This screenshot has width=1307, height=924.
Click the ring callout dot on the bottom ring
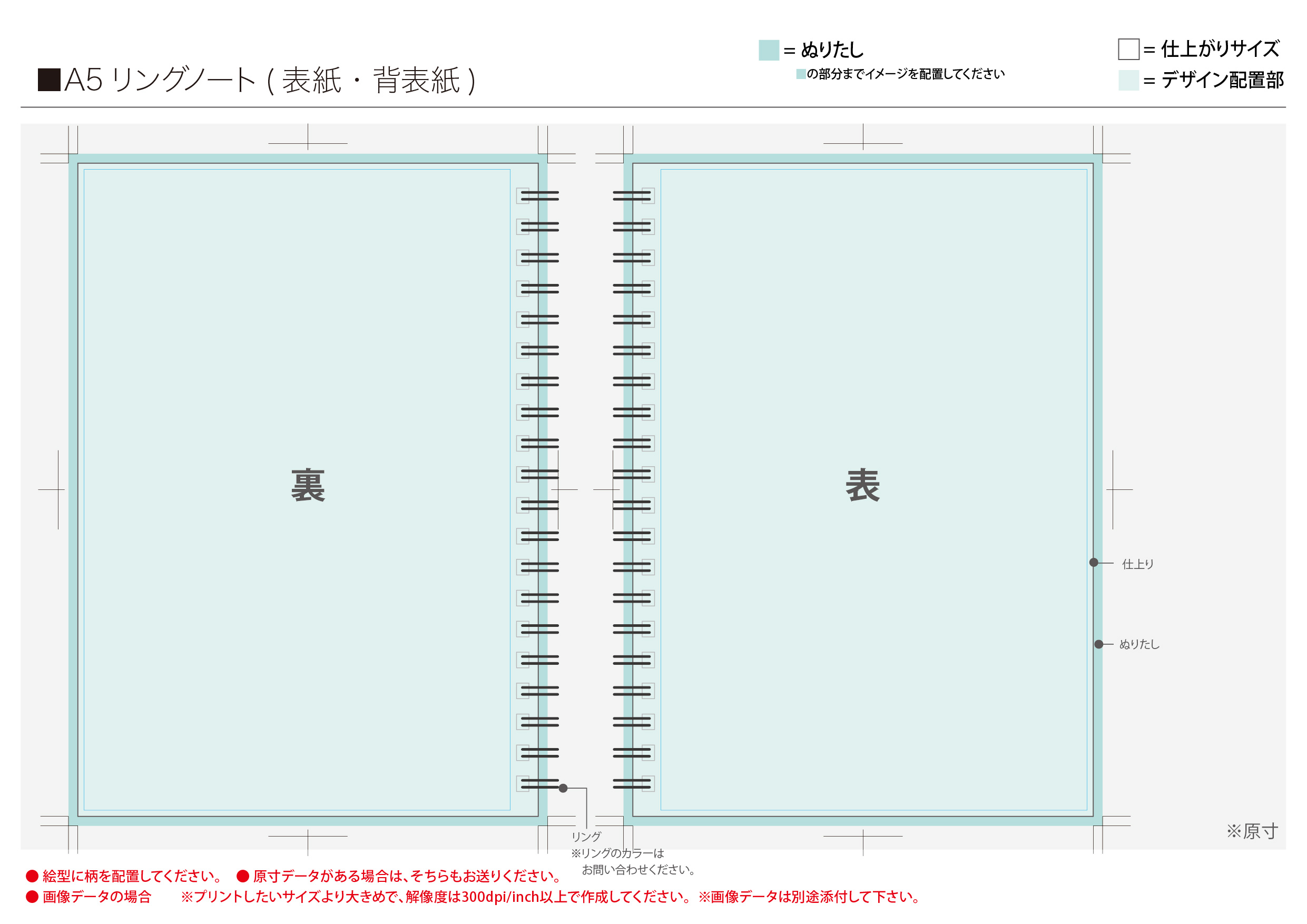(563, 788)
